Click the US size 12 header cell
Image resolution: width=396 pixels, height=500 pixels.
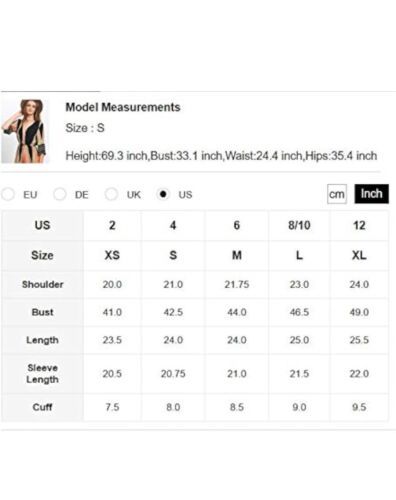click(x=359, y=225)
